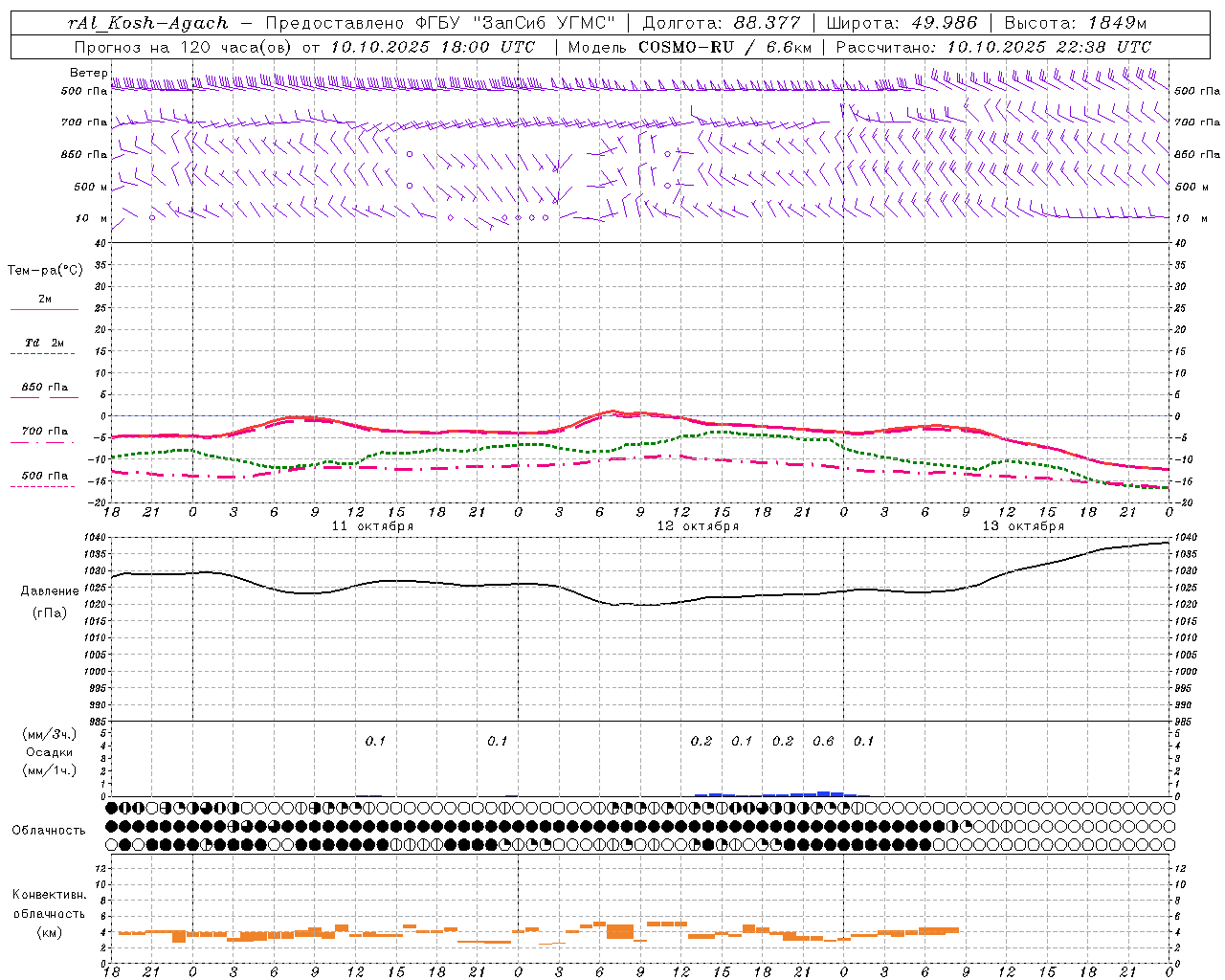Click the Осадки label

50,752
